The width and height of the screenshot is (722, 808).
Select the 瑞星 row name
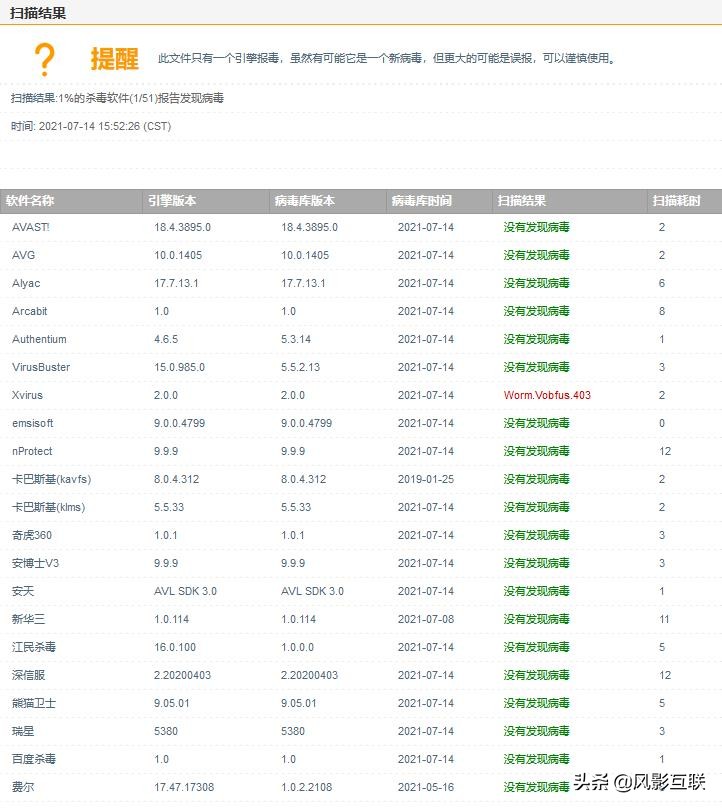point(23,731)
